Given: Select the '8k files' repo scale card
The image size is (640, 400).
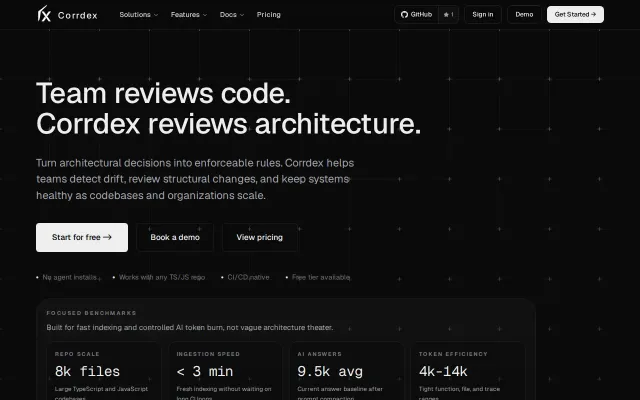Looking at the screenshot, I should pos(104,371).
